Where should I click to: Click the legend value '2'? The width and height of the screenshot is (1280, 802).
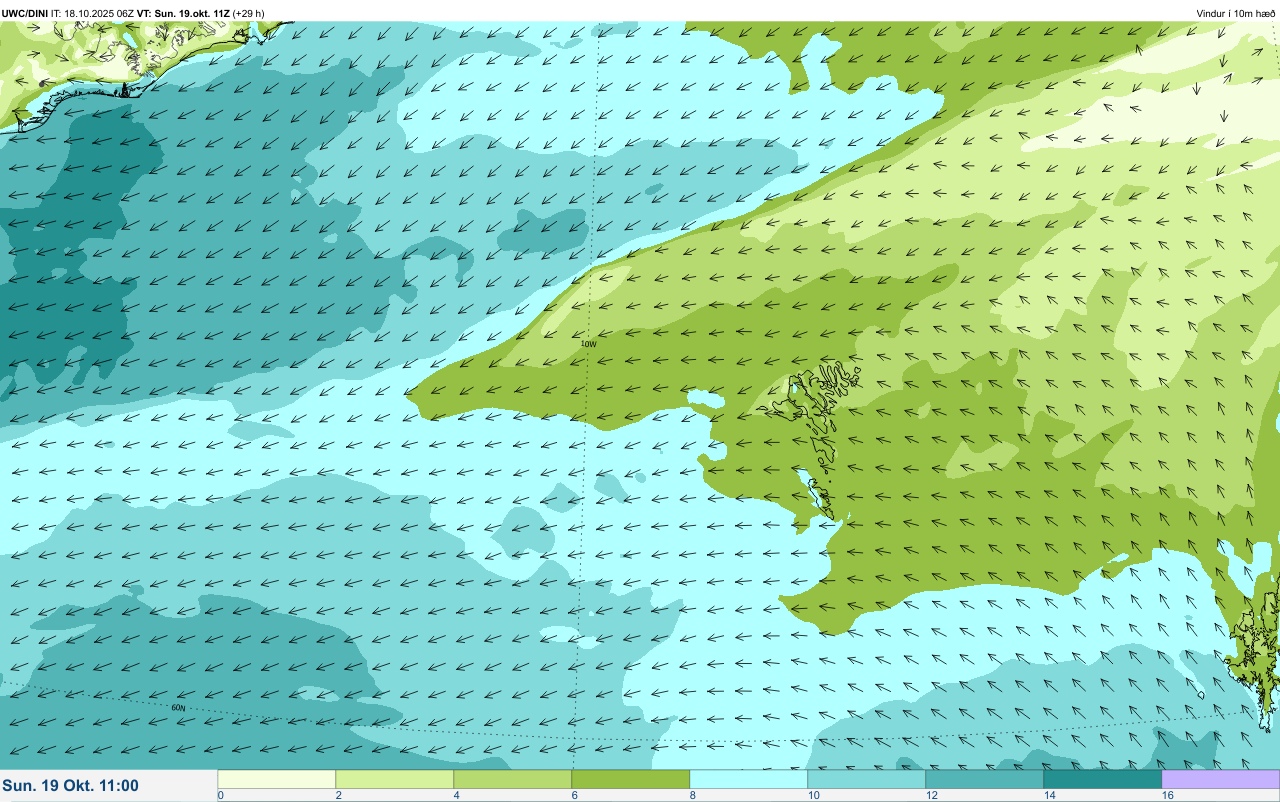point(339,795)
